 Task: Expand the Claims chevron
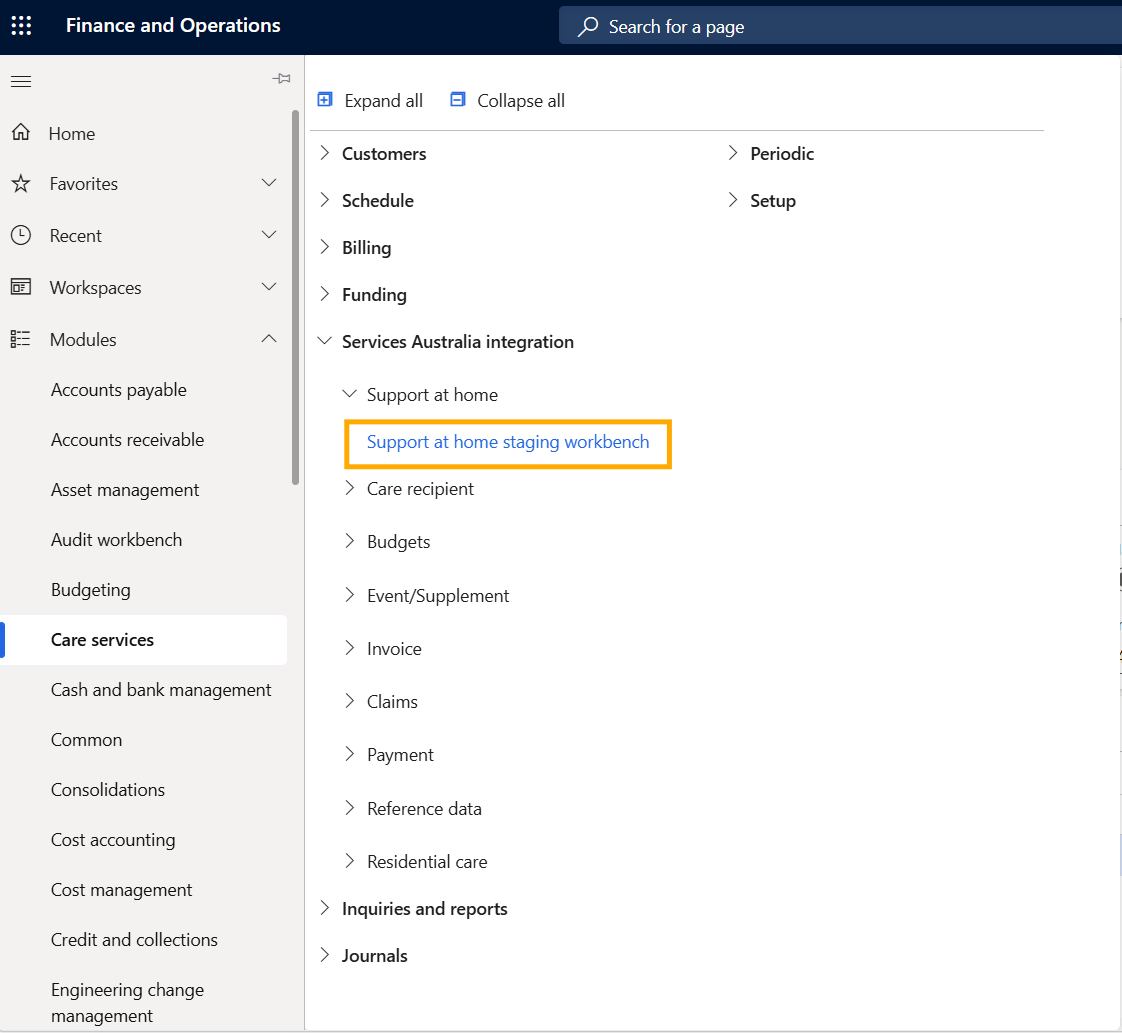coord(350,700)
